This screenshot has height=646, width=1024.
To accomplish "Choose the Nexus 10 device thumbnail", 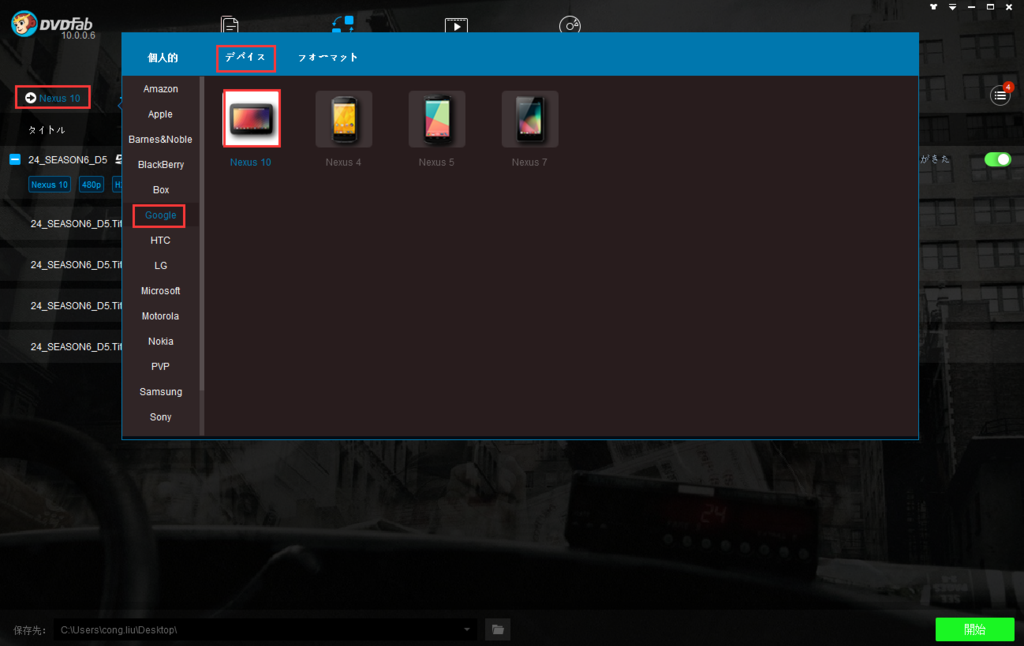I will point(251,119).
